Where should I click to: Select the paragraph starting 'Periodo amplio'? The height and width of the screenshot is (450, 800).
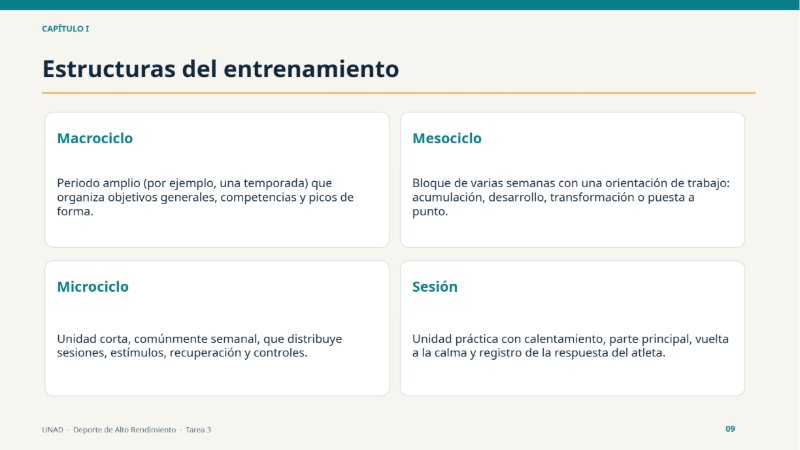coord(205,197)
